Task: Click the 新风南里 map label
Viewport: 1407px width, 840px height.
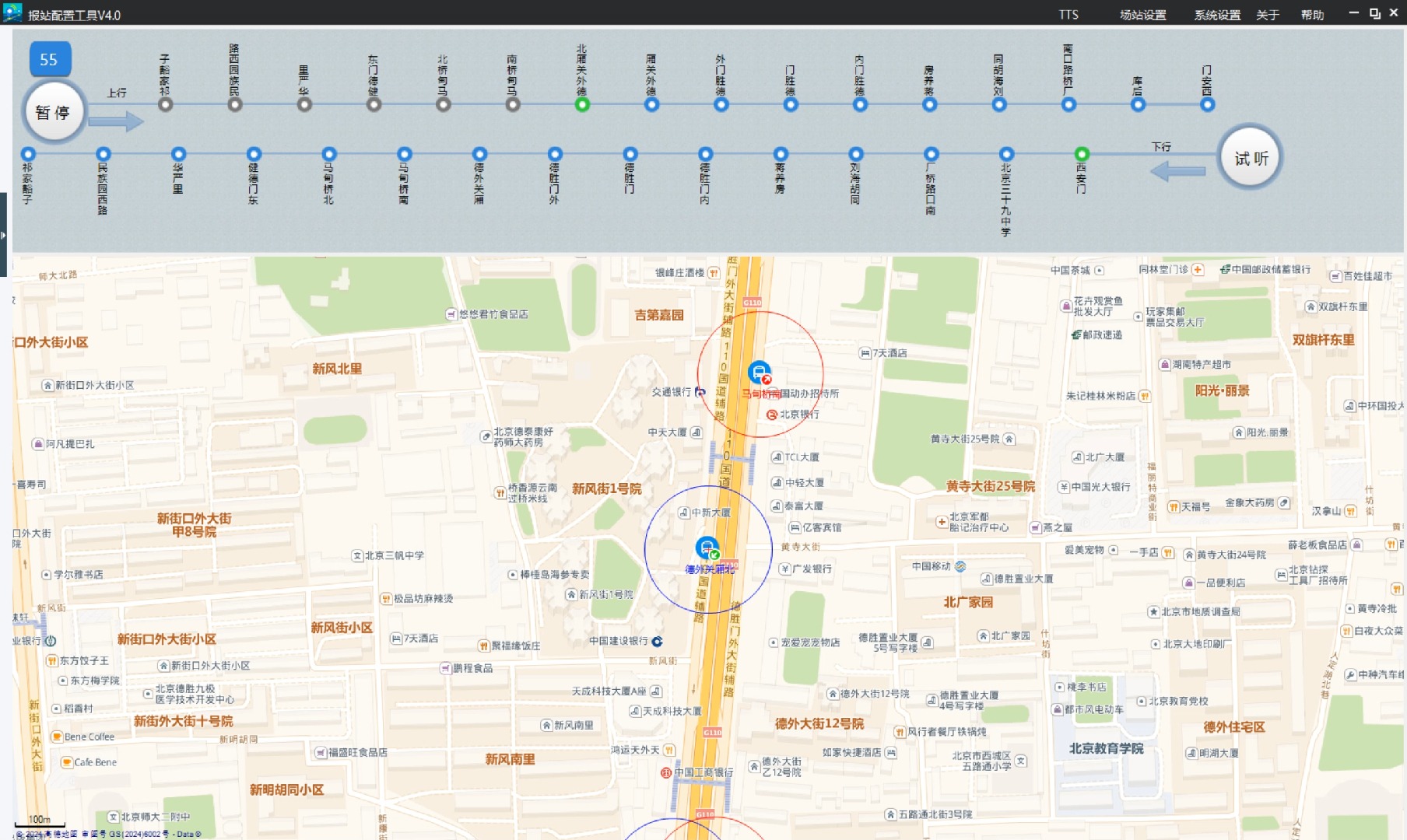Action: click(x=510, y=759)
